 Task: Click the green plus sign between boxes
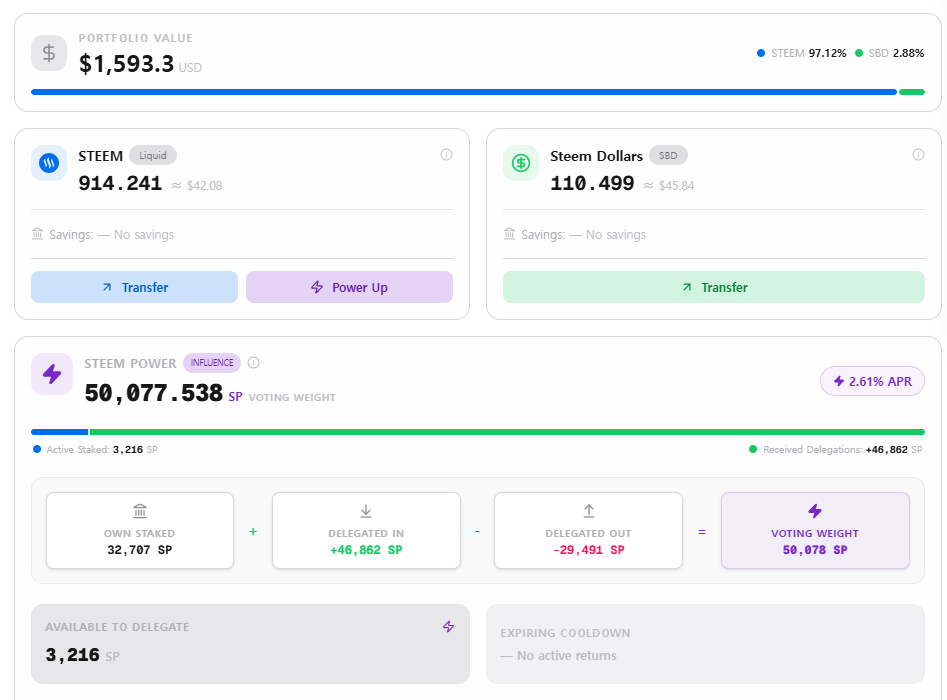click(x=253, y=531)
